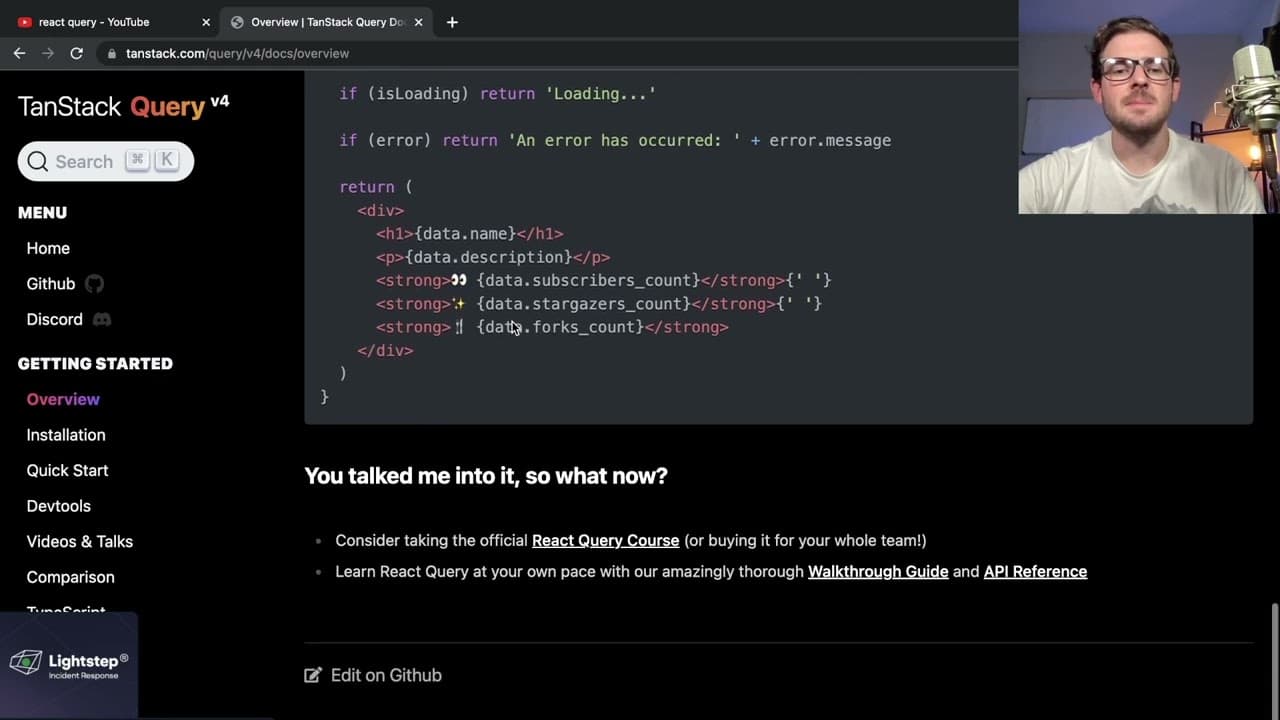This screenshot has height=720, width=1280.
Task: Open the Walkthrough Guide link
Action: (x=878, y=571)
